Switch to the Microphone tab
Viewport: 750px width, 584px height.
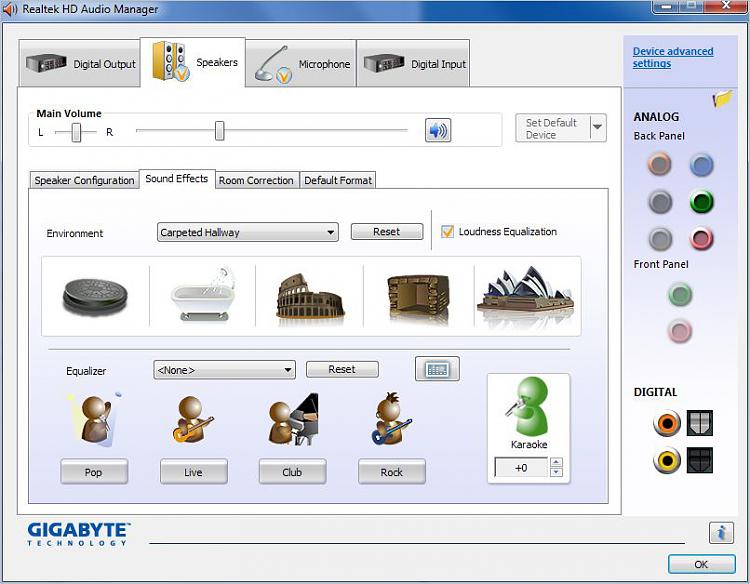coord(301,64)
